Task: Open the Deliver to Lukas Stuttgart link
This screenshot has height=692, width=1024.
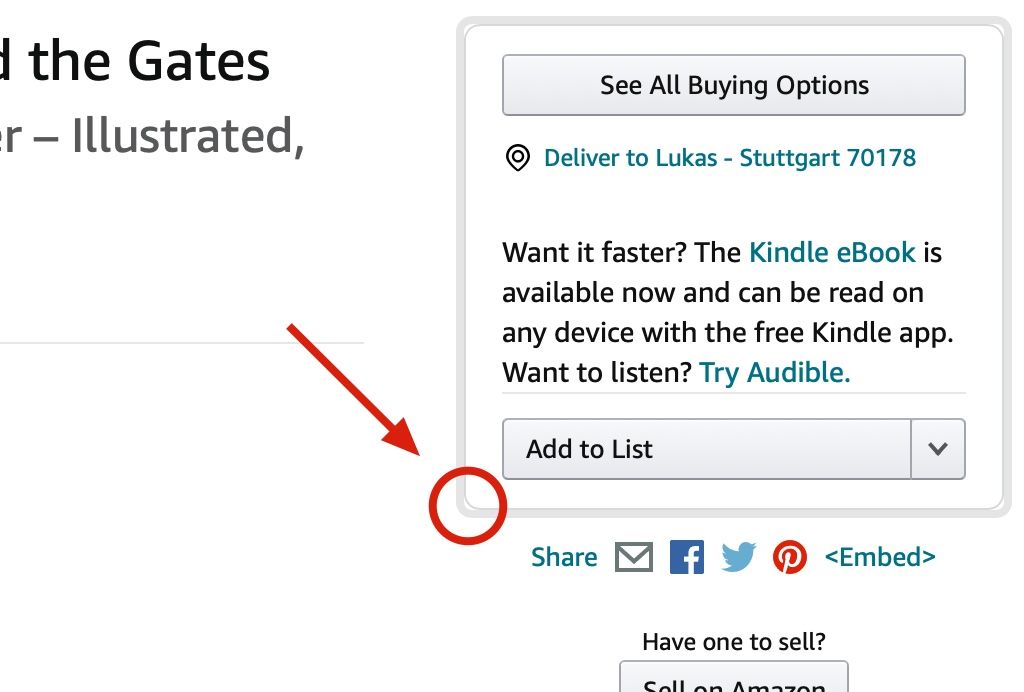Action: (x=729, y=158)
